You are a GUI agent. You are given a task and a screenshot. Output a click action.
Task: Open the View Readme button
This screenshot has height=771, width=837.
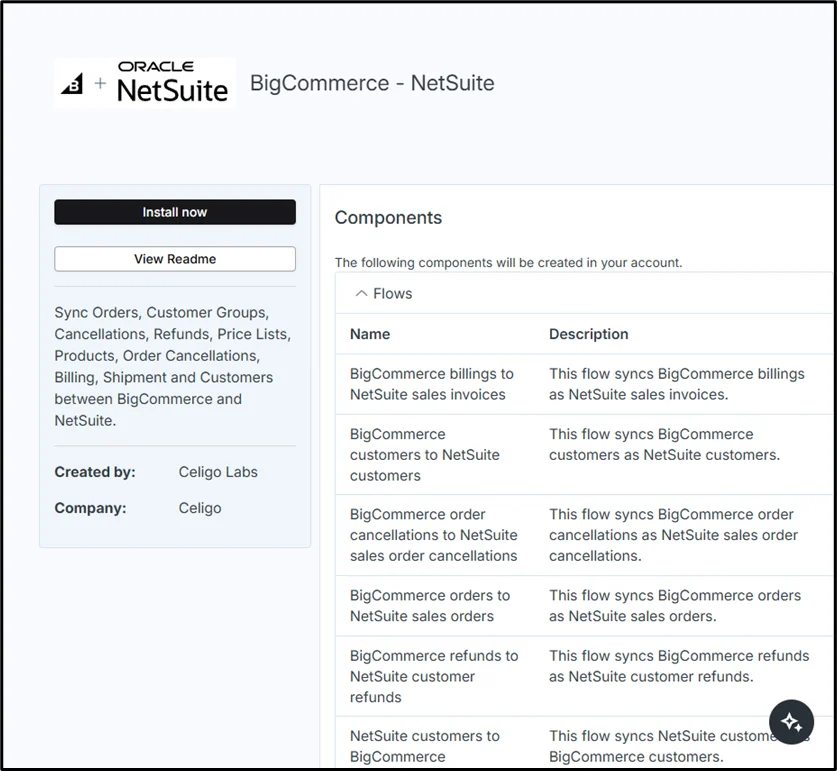pyautogui.click(x=175, y=259)
